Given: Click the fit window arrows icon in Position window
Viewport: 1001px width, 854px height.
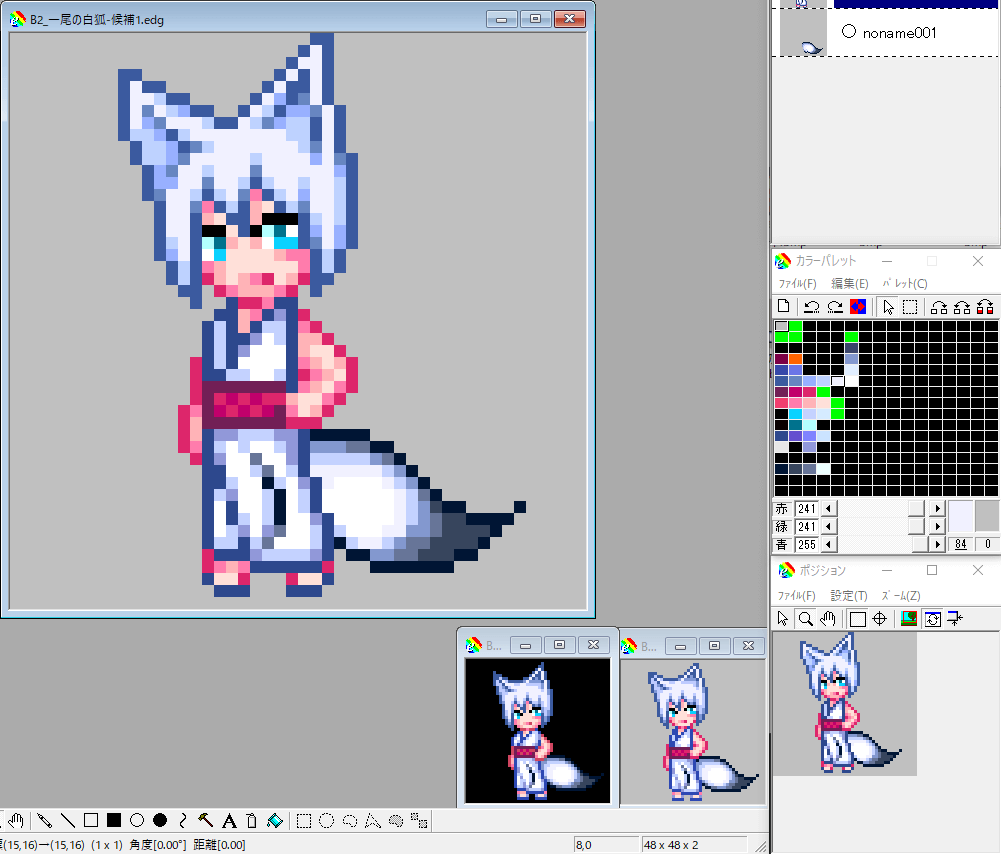Looking at the screenshot, I should (x=955, y=618).
